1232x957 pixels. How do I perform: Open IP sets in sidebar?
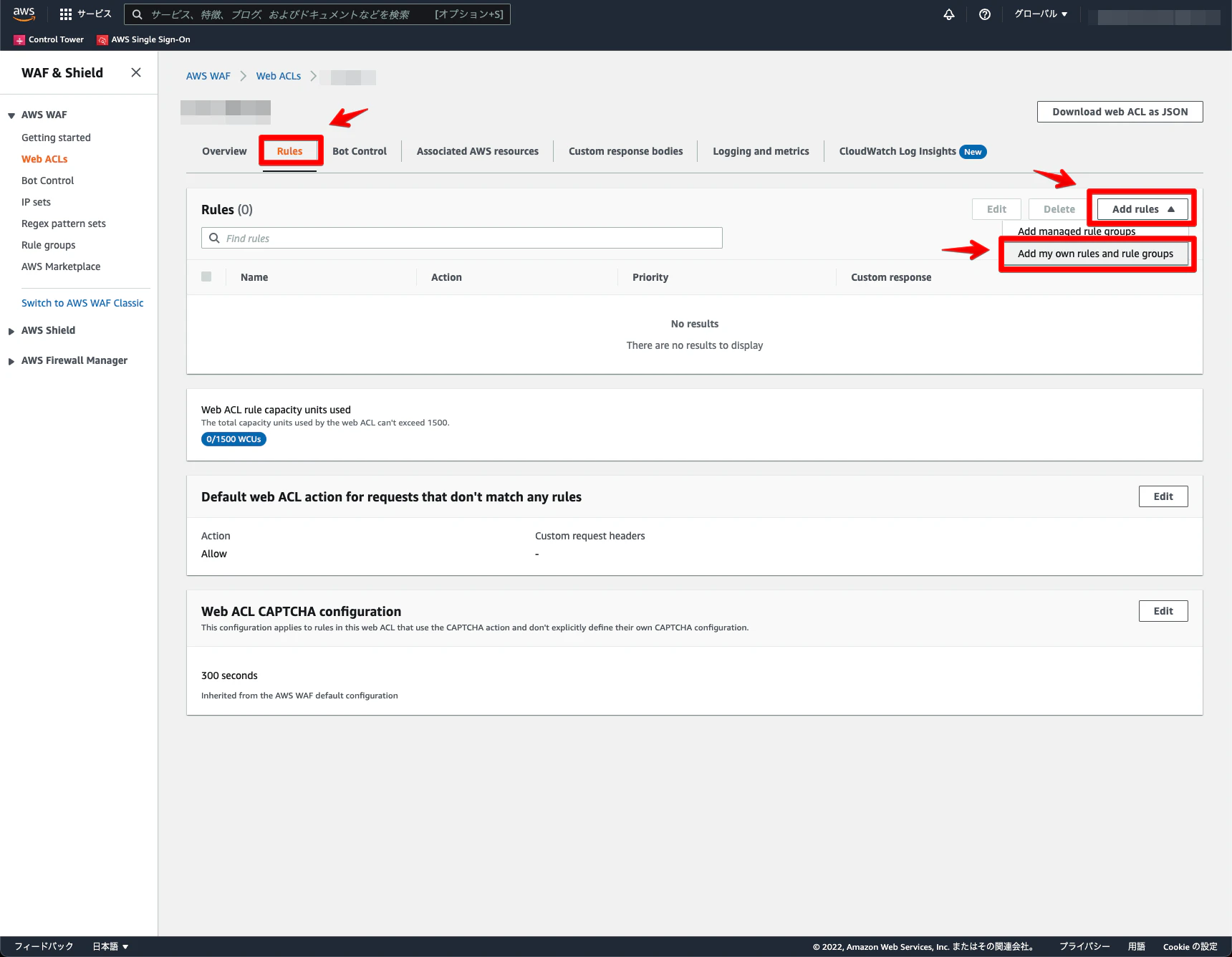[36, 202]
